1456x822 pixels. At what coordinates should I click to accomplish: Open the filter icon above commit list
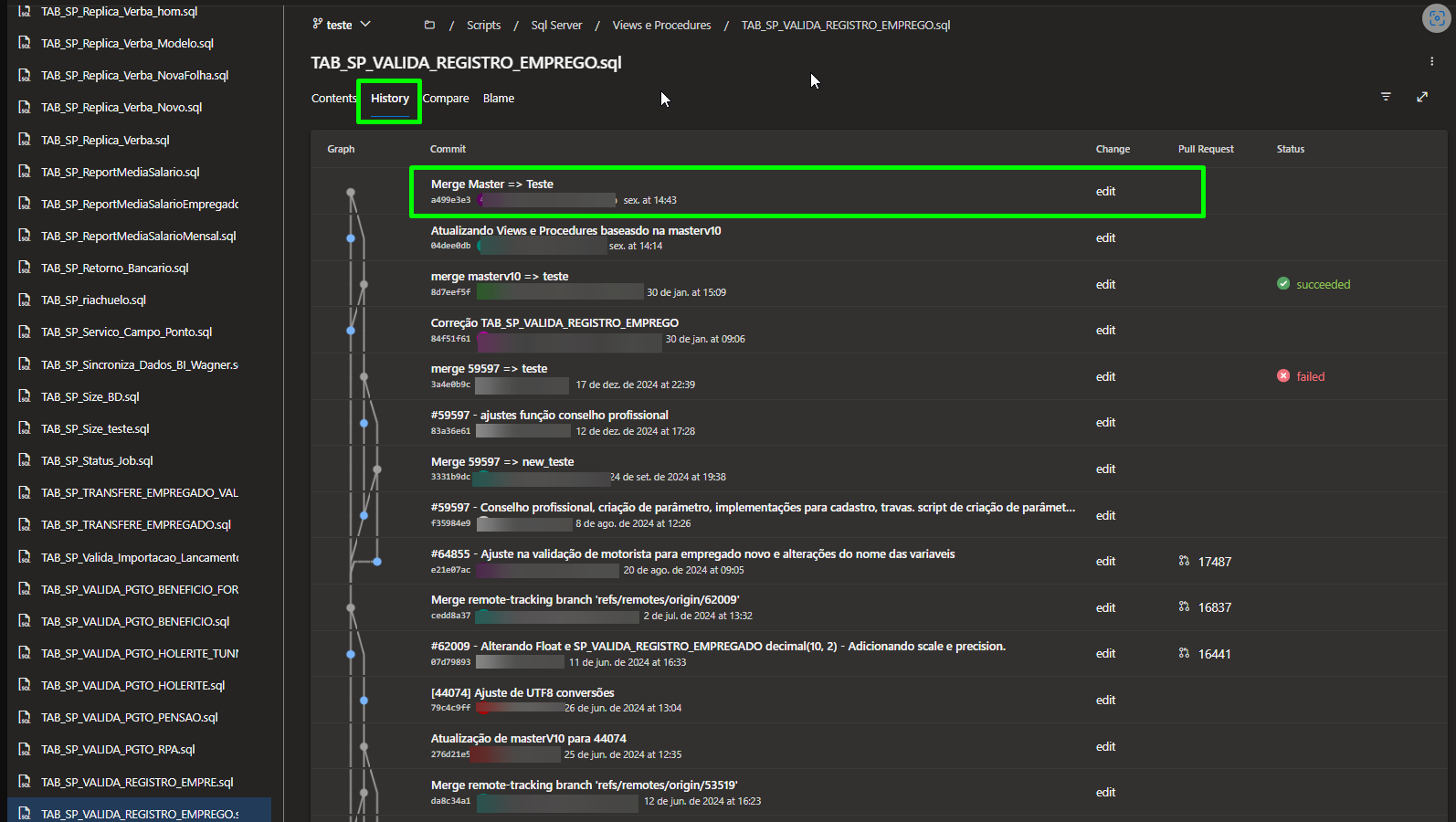[x=1386, y=97]
